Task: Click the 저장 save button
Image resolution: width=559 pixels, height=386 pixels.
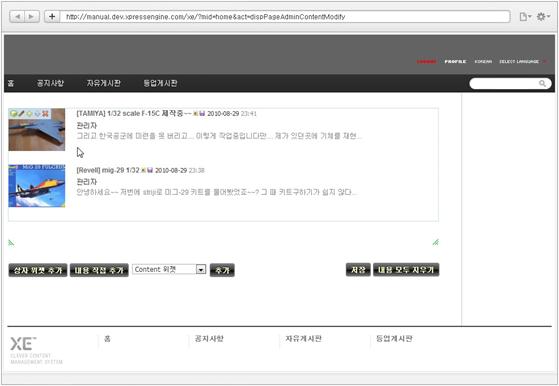Action: pyautogui.click(x=358, y=270)
